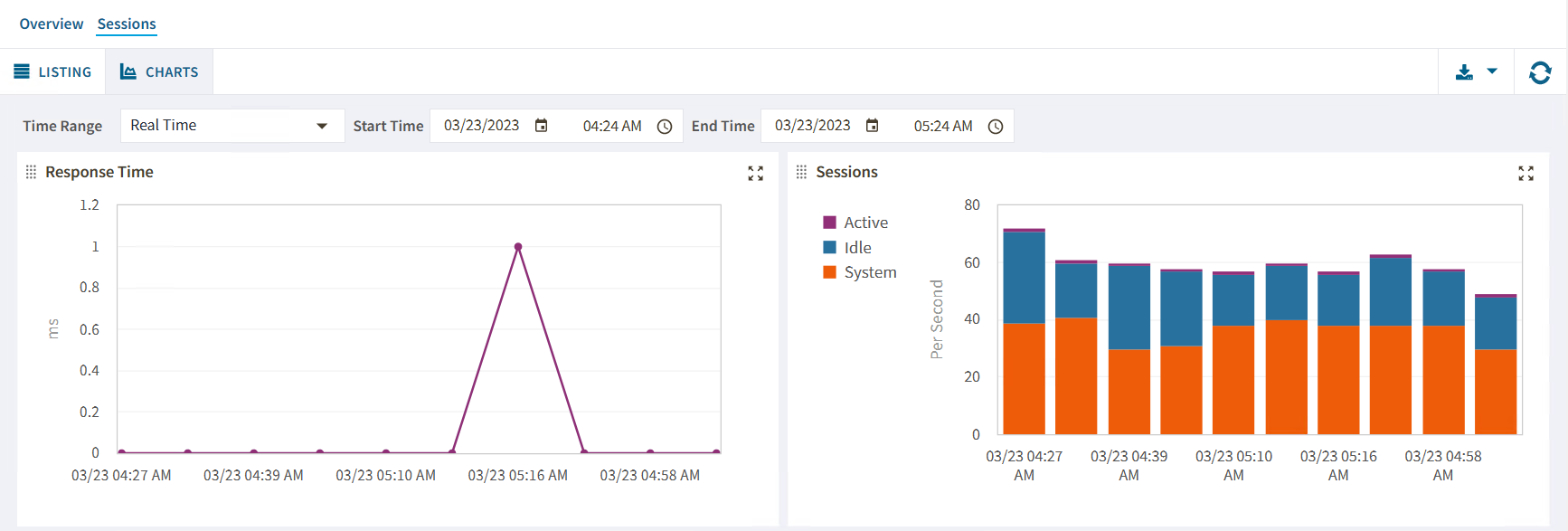Click the download icon
The width and height of the screenshot is (1568, 531).
[x=1464, y=72]
